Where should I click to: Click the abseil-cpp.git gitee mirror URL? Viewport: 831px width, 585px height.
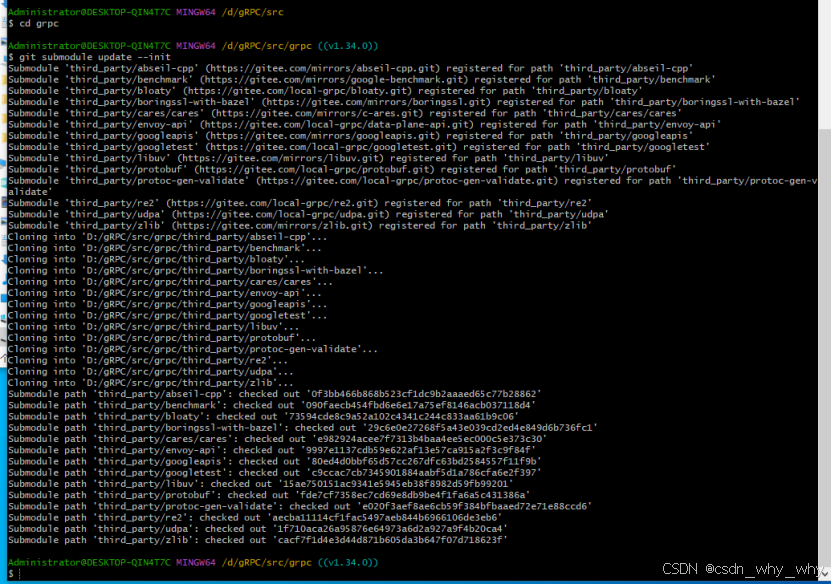[x=323, y=68]
